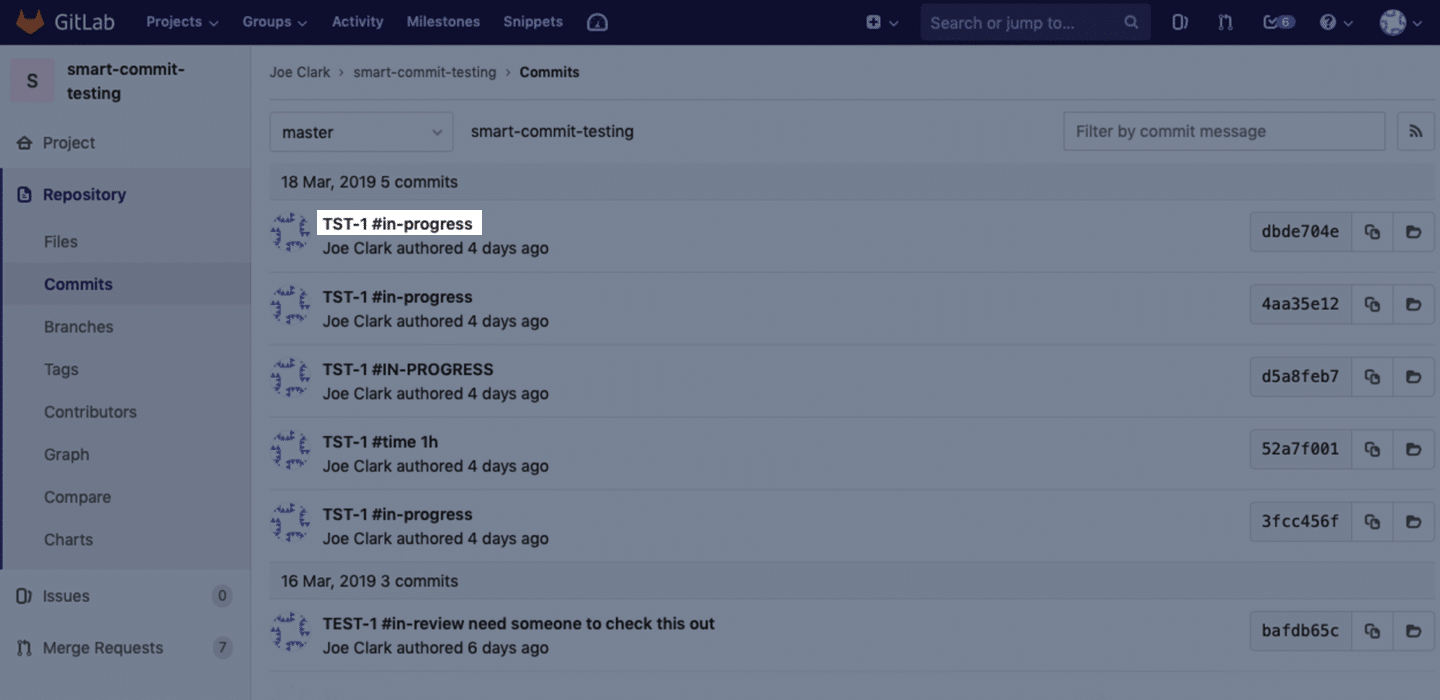The height and width of the screenshot is (700, 1440).
Task: Copy commit SHA bafdb65c
Action: pyautogui.click(x=1372, y=631)
